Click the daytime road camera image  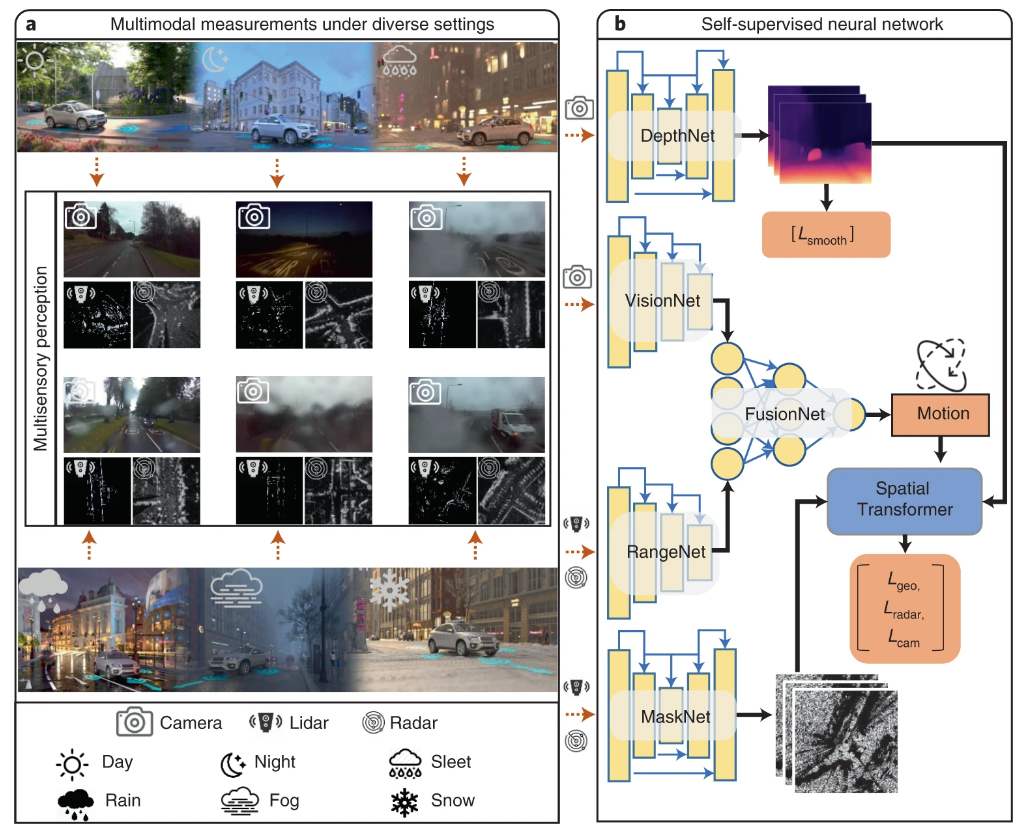[x=132, y=239]
